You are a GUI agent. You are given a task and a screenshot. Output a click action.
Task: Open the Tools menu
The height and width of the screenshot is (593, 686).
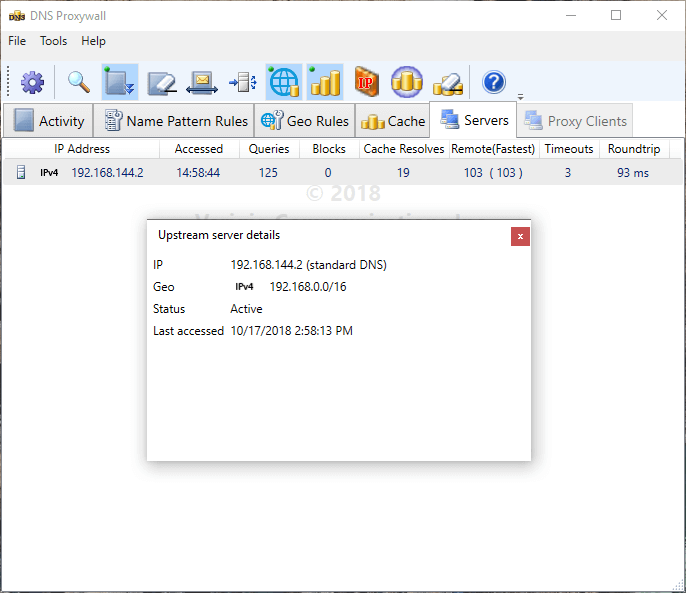(53, 41)
